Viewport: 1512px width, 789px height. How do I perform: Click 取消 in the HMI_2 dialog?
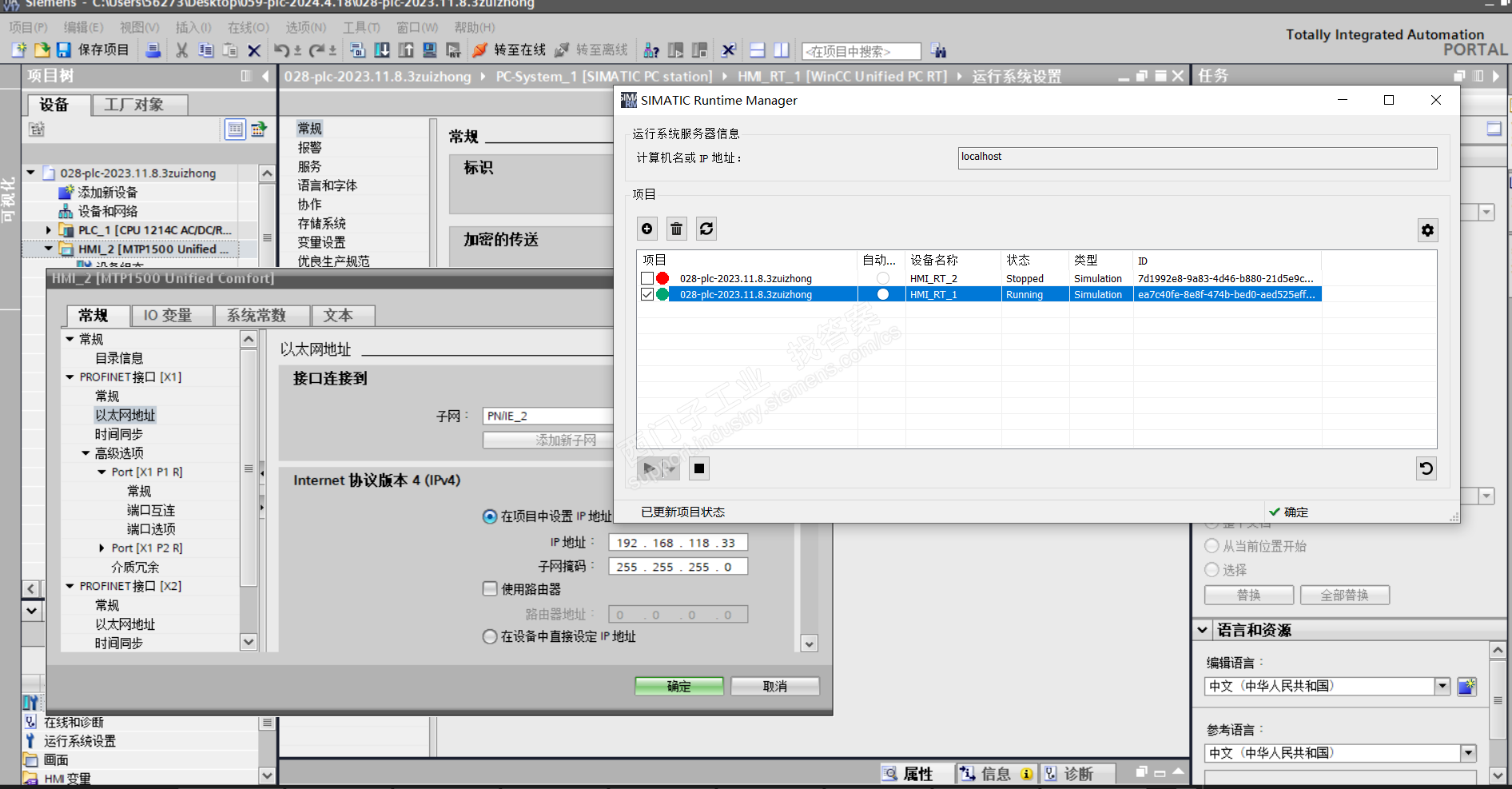(775, 686)
